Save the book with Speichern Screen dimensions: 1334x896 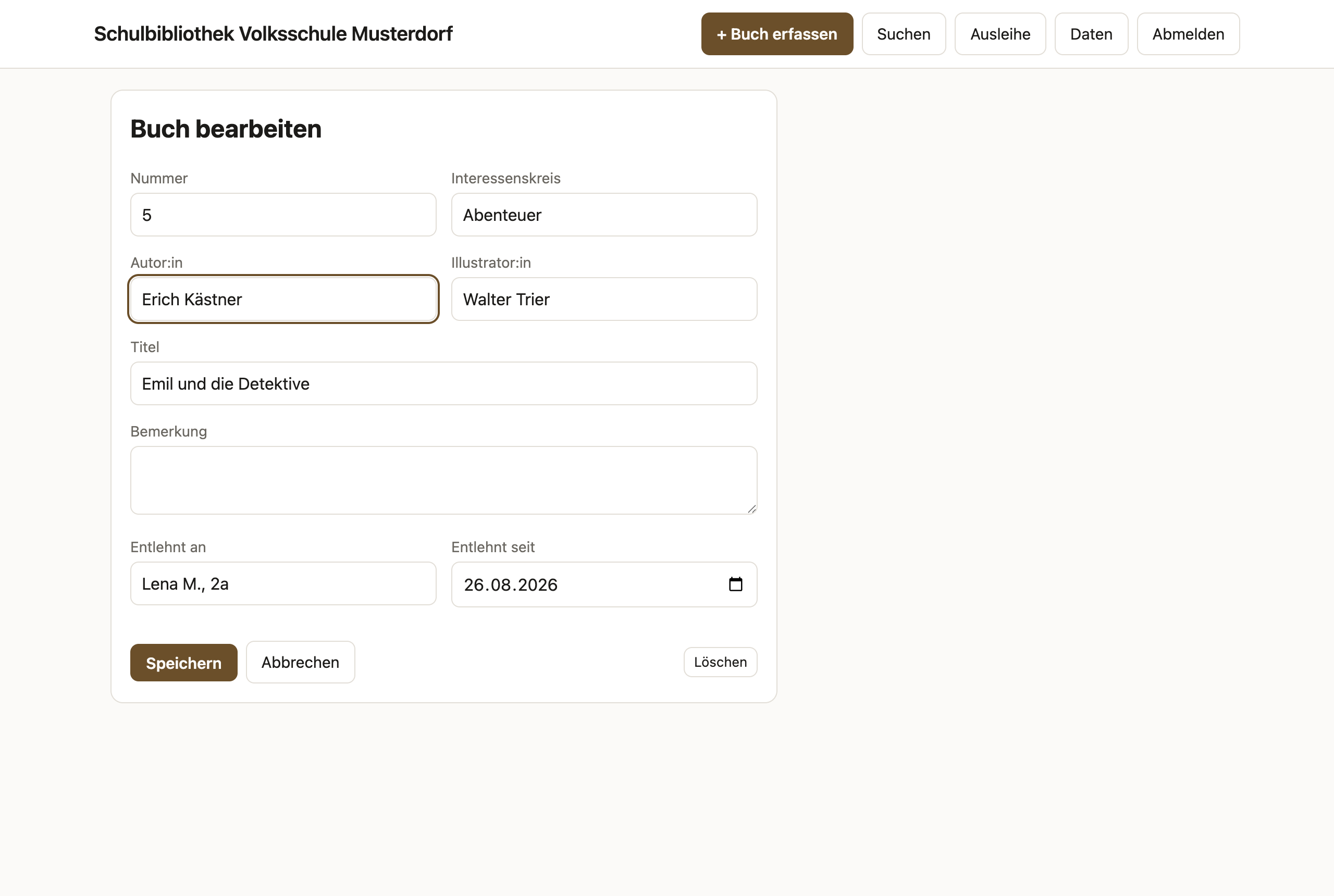183,662
